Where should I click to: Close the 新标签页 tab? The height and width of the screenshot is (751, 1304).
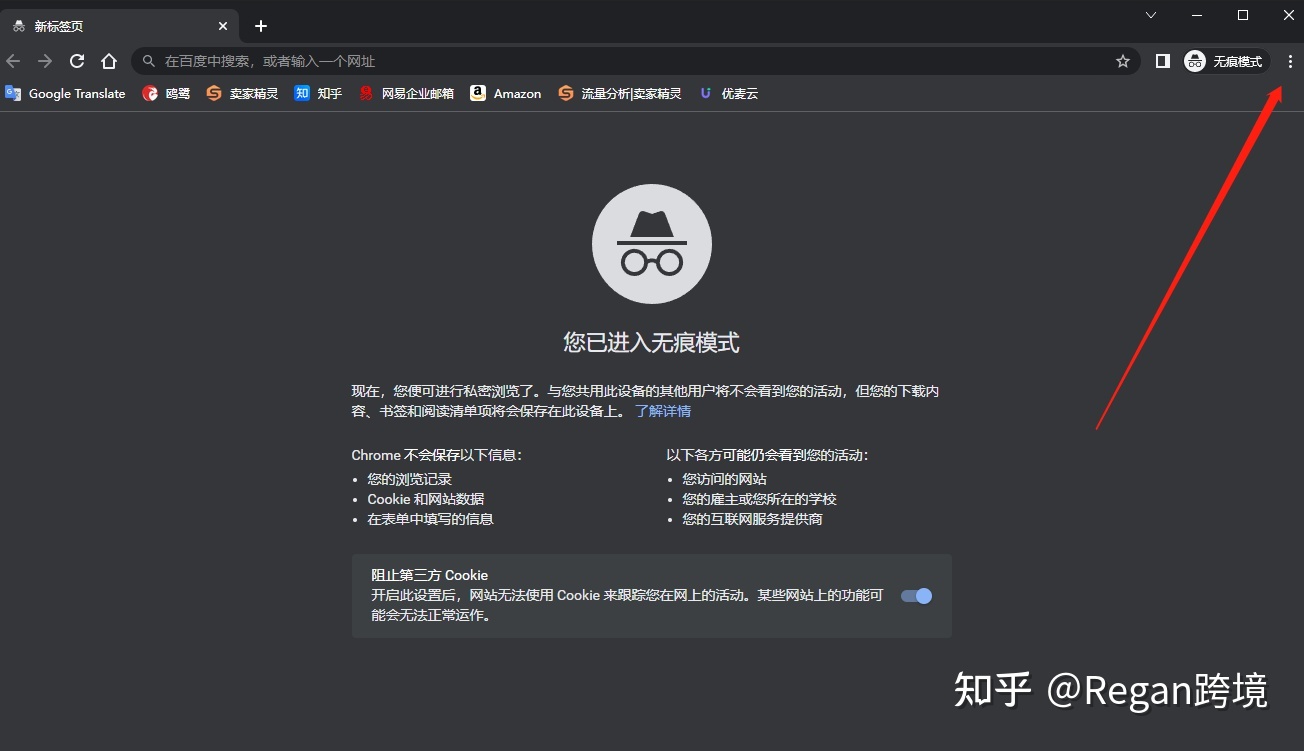(x=223, y=26)
